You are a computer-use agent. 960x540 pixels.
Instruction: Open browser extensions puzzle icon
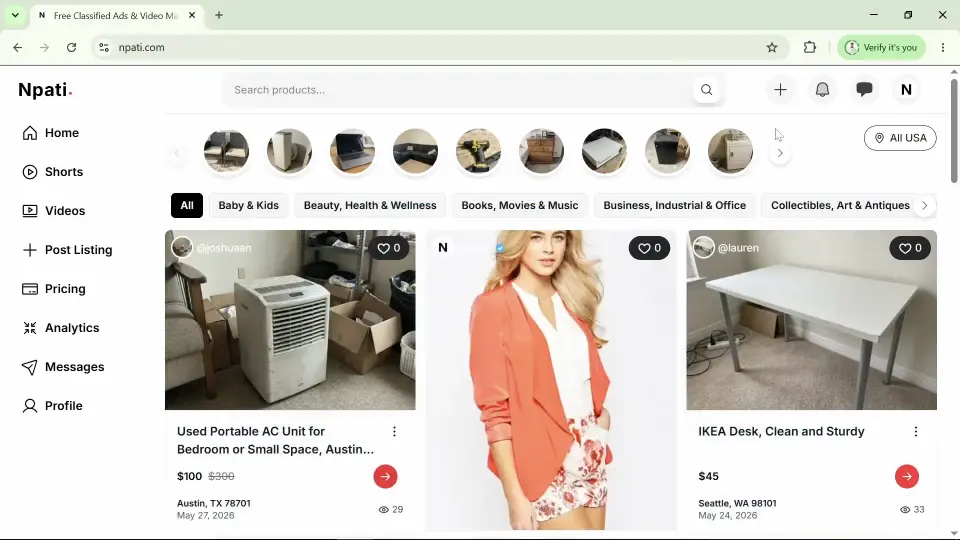tap(809, 47)
